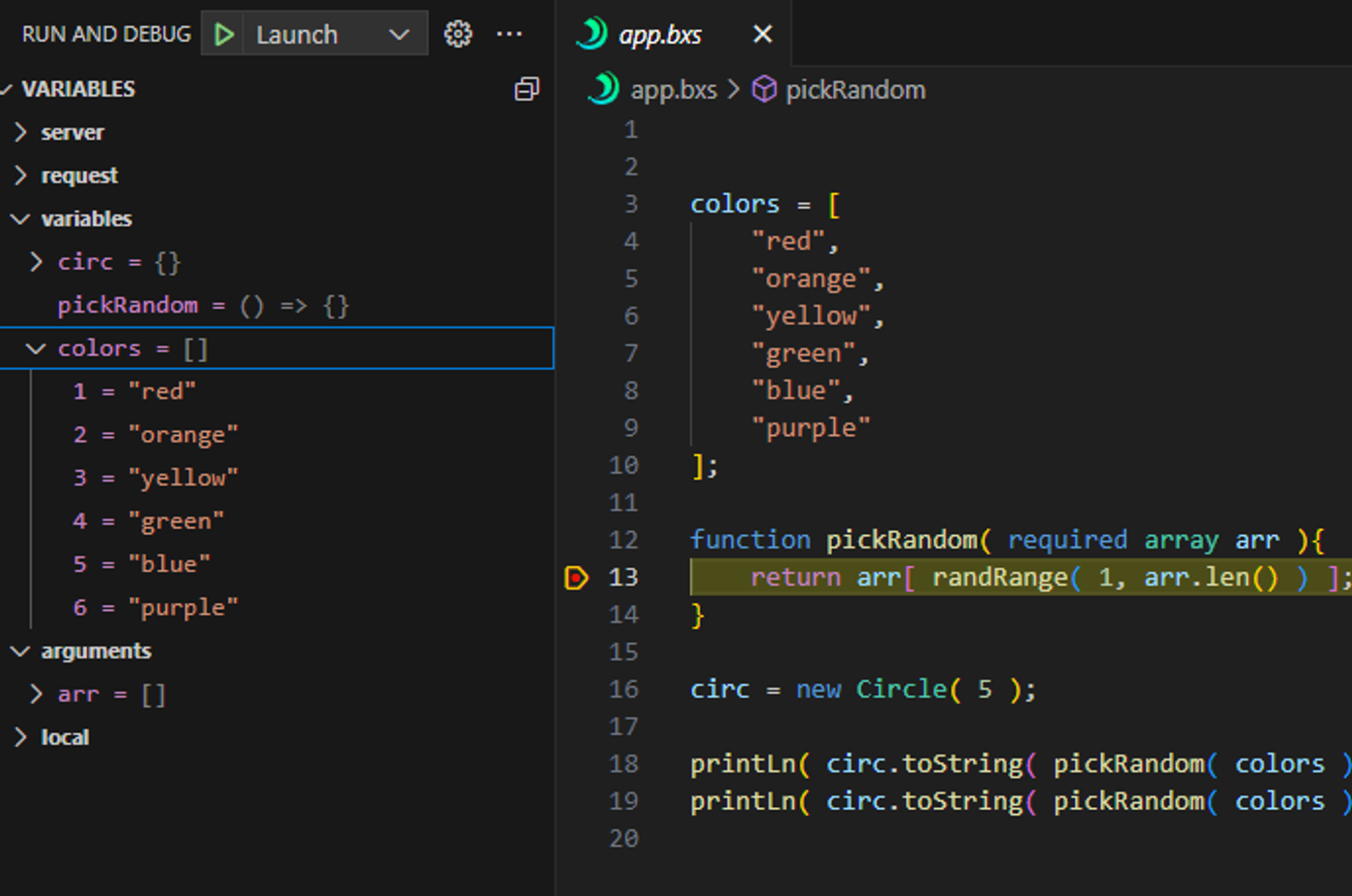1352x896 pixels.
Task: Toggle the breakpoint marker on line 13
Action: point(576,578)
